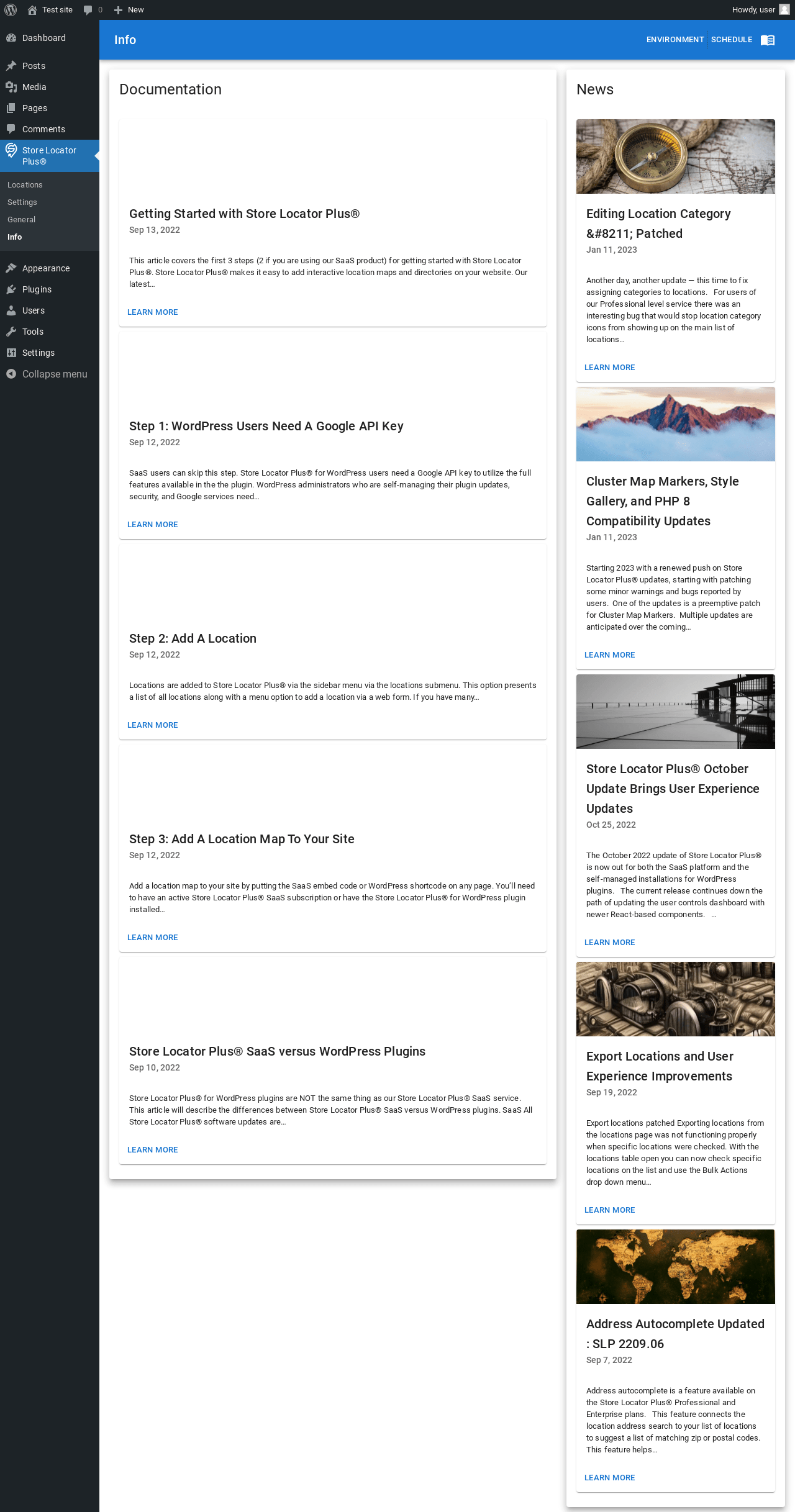Click the New label in admin bar
The image size is (795, 1512).
pyautogui.click(x=135, y=10)
